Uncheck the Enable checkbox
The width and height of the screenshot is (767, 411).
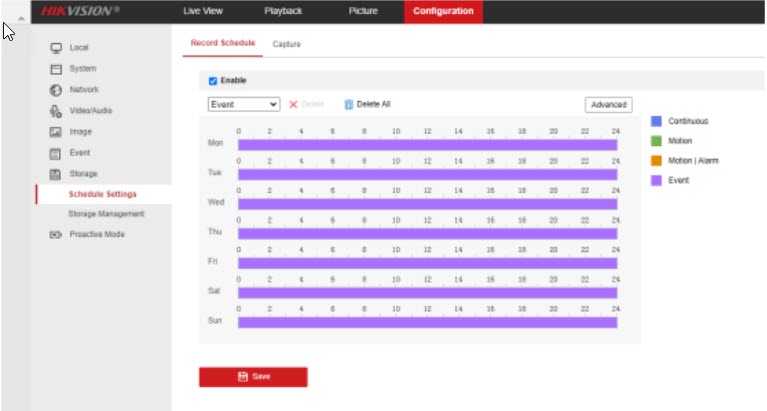213,81
